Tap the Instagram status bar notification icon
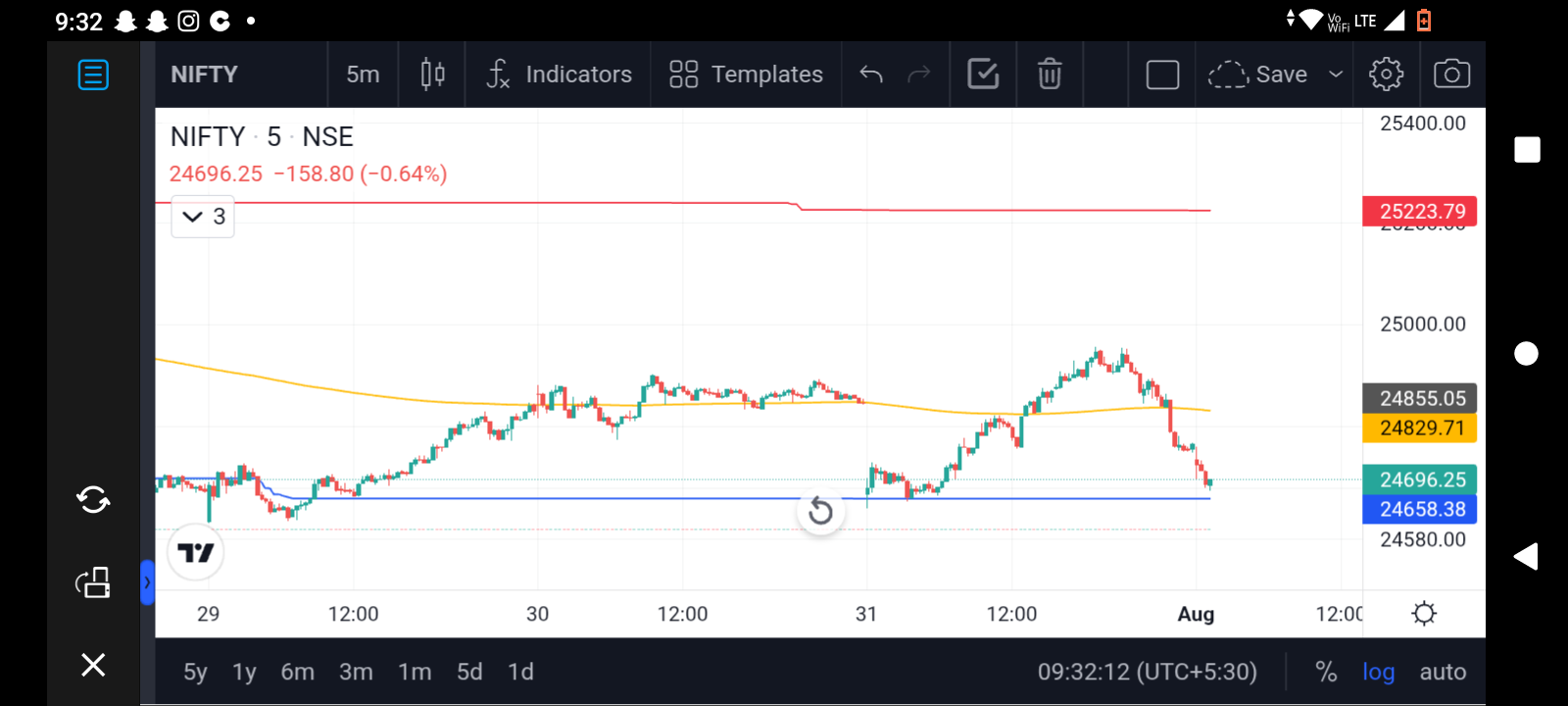 189,21
